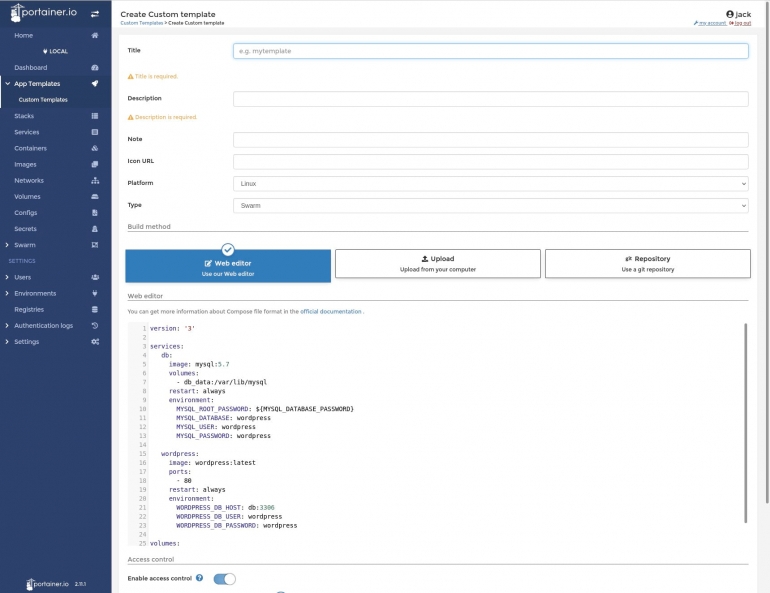Image resolution: width=770 pixels, height=593 pixels.
Task: Click the Users group icon
Action: tap(95, 277)
